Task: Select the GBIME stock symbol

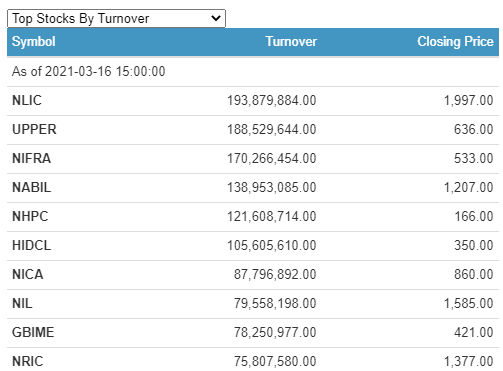Action: pos(33,332)
